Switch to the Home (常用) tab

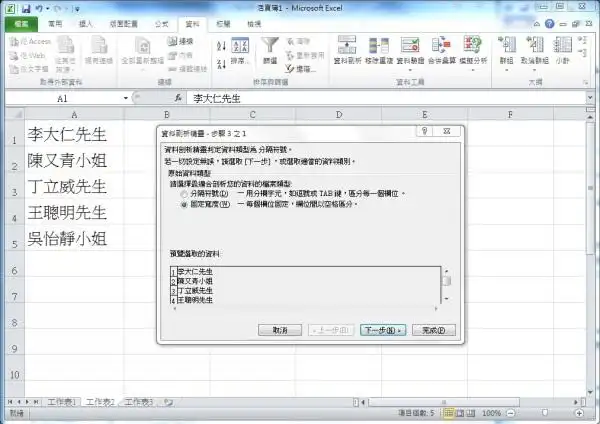(x=55, y=24)
